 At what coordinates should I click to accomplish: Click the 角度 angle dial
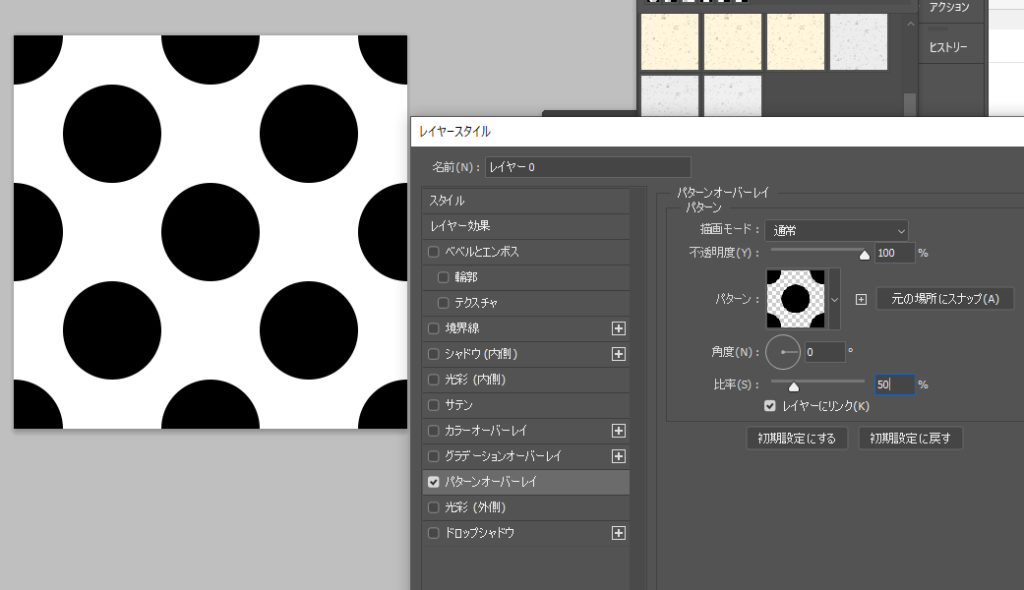coord(784,352)
